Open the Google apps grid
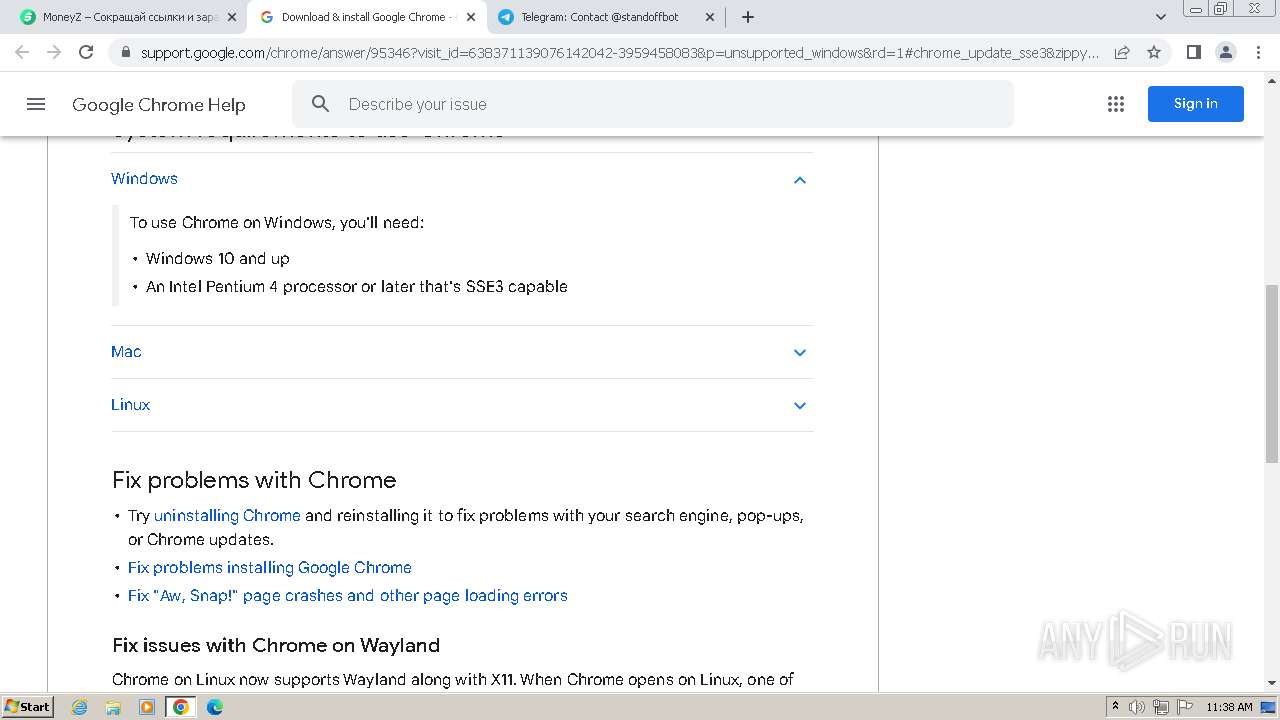Screen dimensions: 1280x720 [1116, 104]
